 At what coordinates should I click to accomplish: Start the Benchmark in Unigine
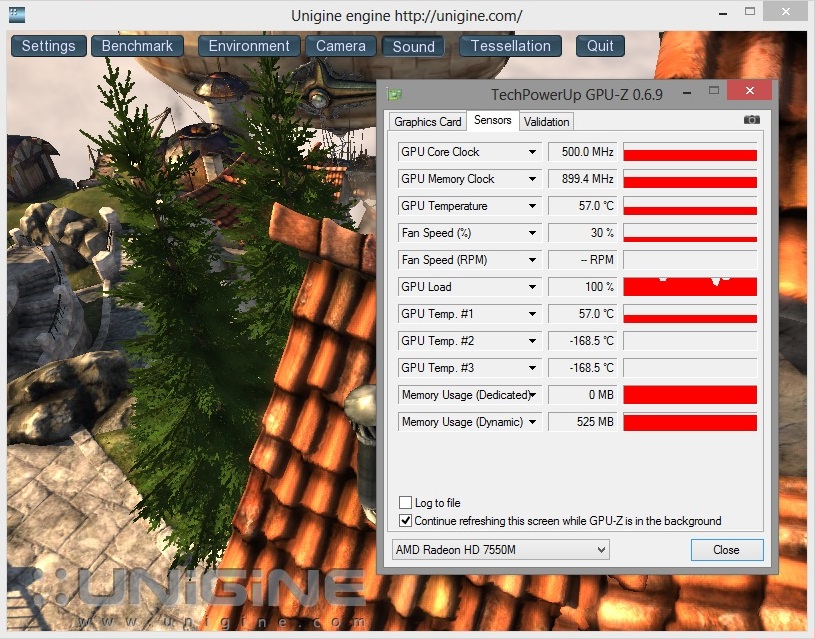[x=137, y=46]
